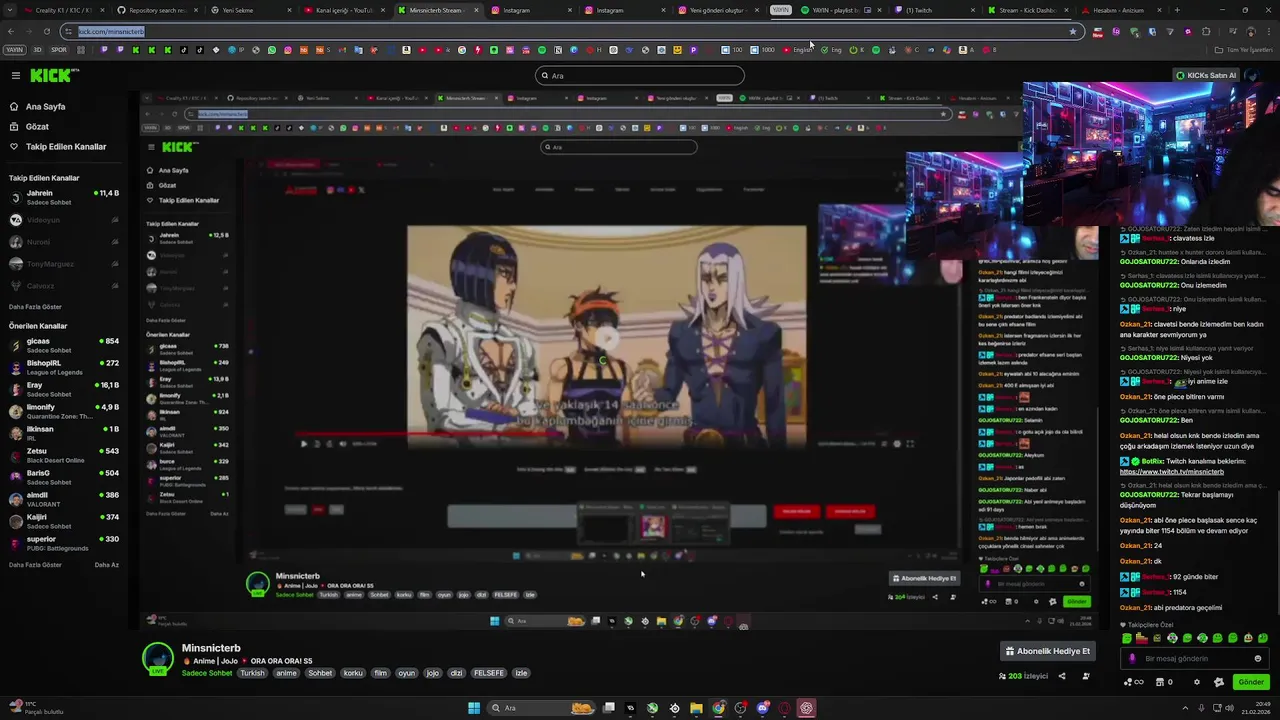Click the chat message input field

[x=1194, y=658]
